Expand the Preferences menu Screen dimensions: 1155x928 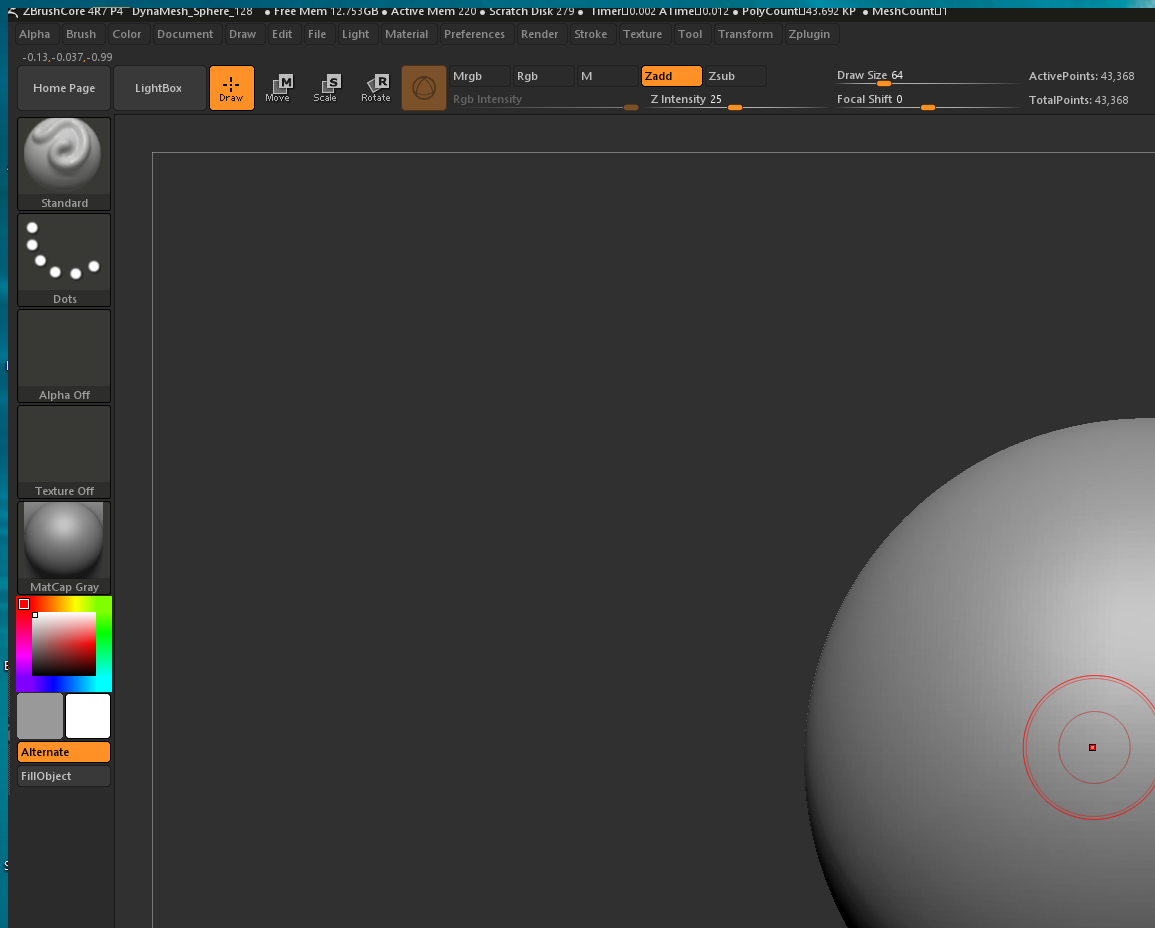(474, 34)
